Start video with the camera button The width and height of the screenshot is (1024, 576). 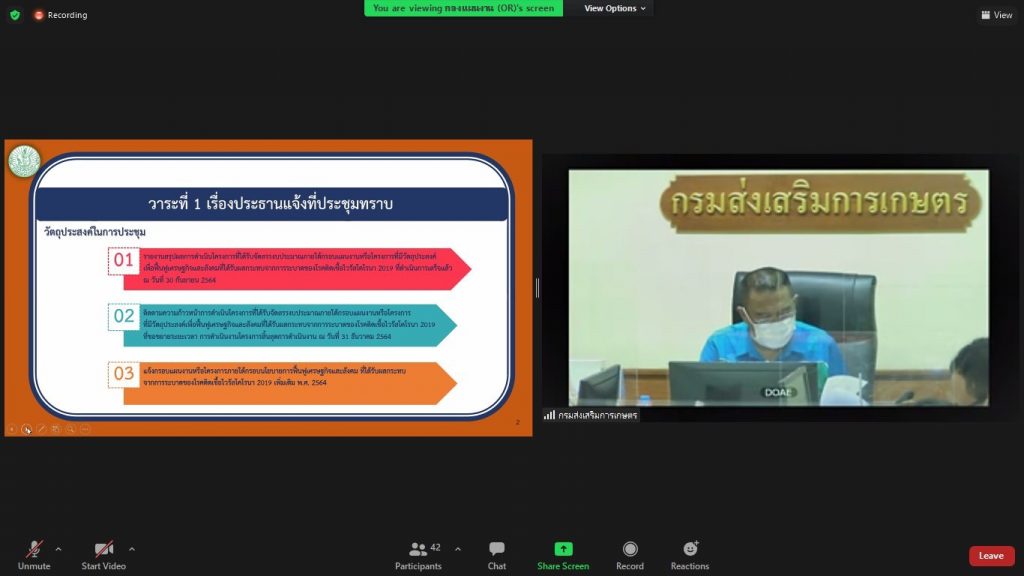(104, 554)
